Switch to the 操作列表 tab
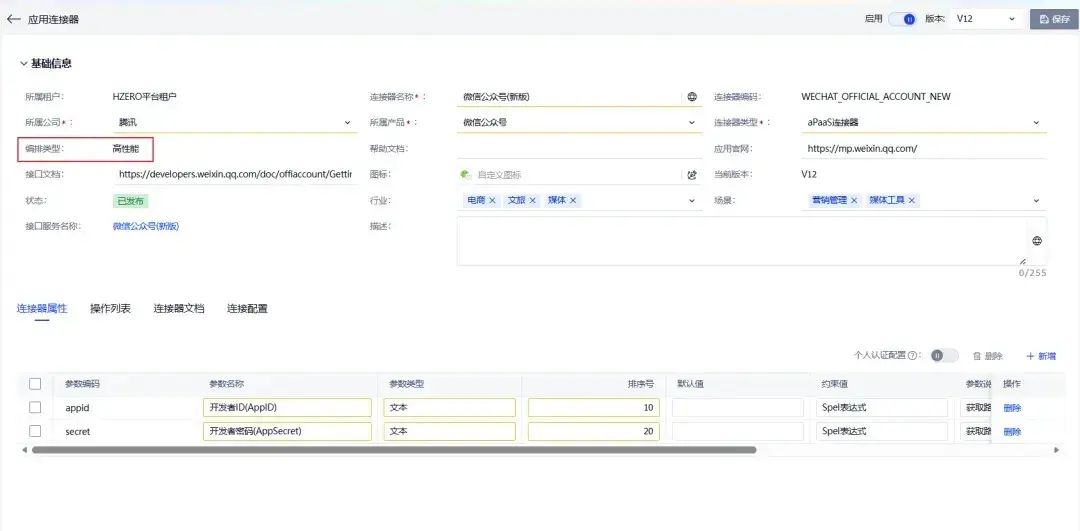Image resolution: width=1080 pixels, height=531 pixels. point(110,309)
